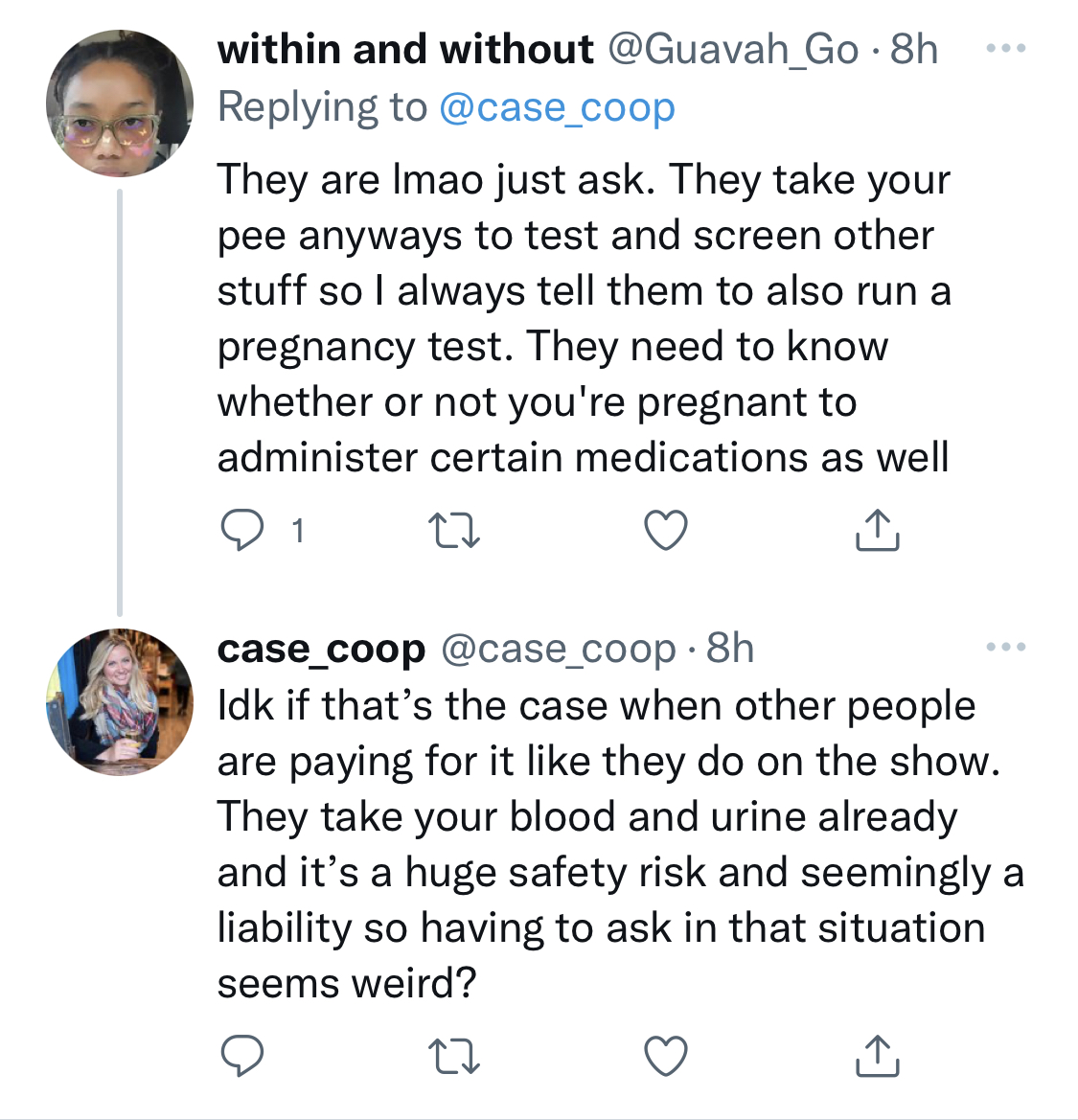Viewport: 1078px width, 1120px height.
Task: Open the @Guavah_Go handle
Action: [x=733, y=49]
